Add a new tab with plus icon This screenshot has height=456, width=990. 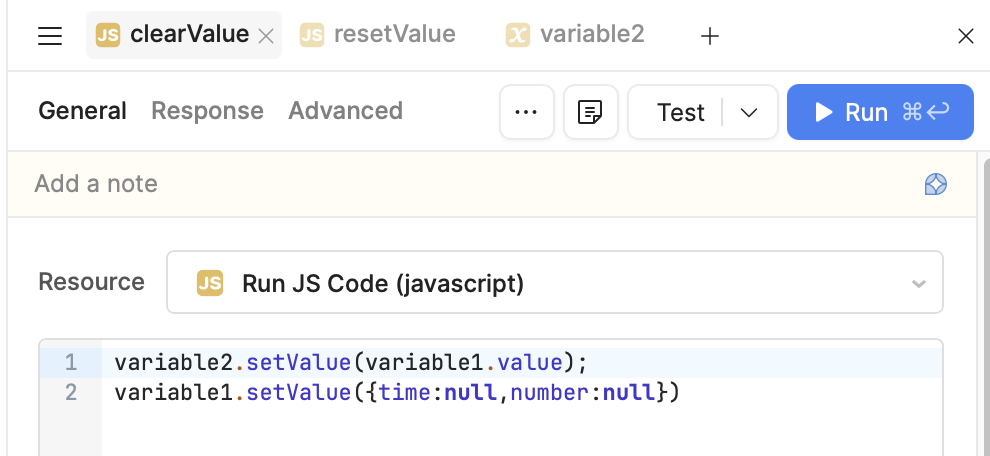pos(709,36)
